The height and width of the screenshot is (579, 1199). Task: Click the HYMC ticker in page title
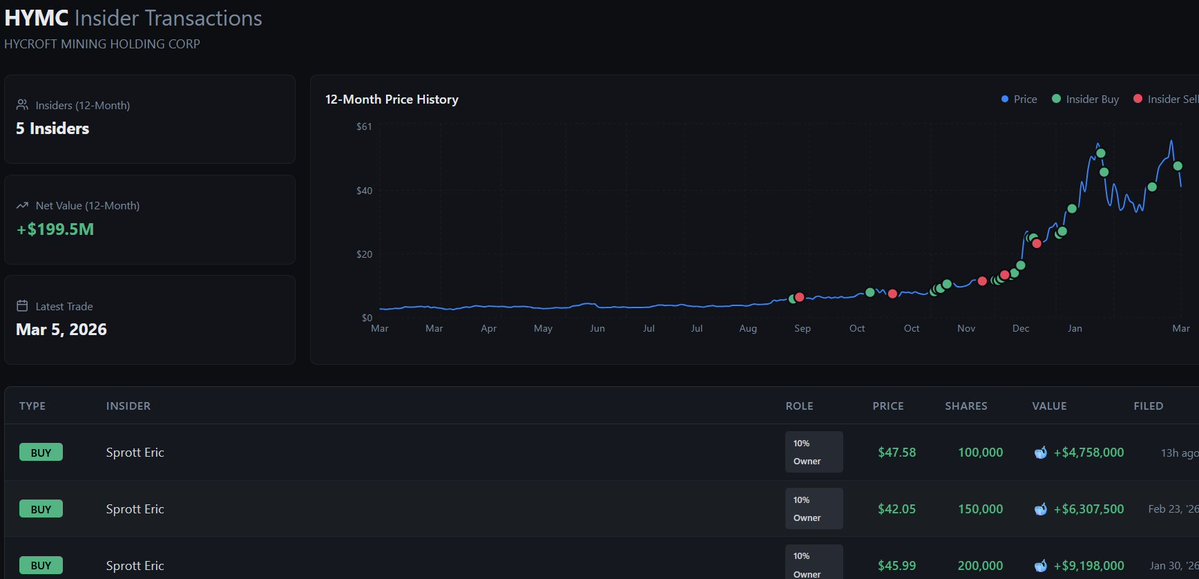[x=36, y=18]
